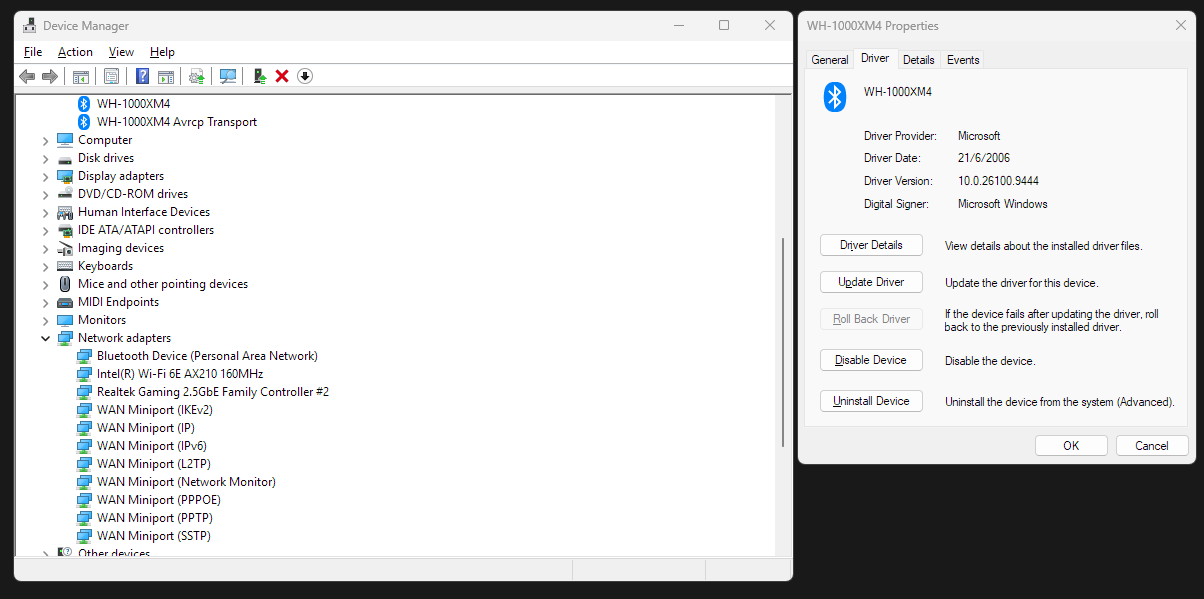Image resolution: width=1204 pixels, height=599 pixels.
Task: Click the Device Manager vertical scrollbar
Action: point(783,342)
